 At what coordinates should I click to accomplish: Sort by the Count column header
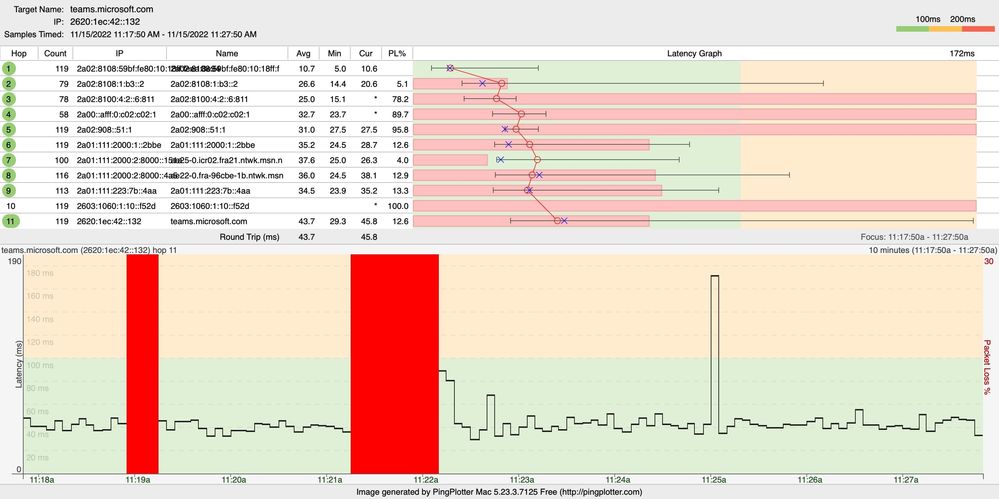click(55, 54)
